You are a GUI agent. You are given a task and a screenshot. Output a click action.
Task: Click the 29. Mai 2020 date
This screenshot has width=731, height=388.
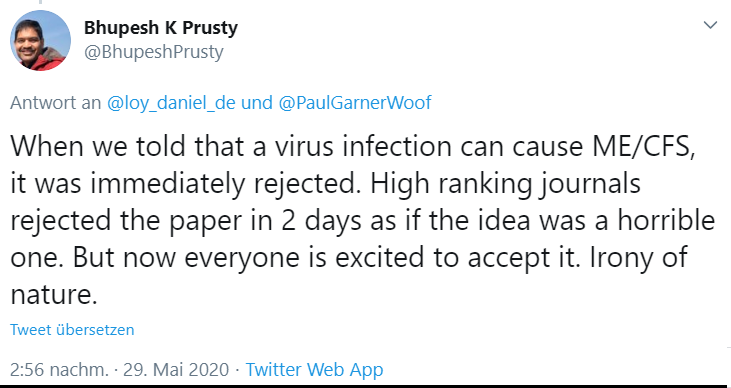pyautogui.click(x=176, y=370)
